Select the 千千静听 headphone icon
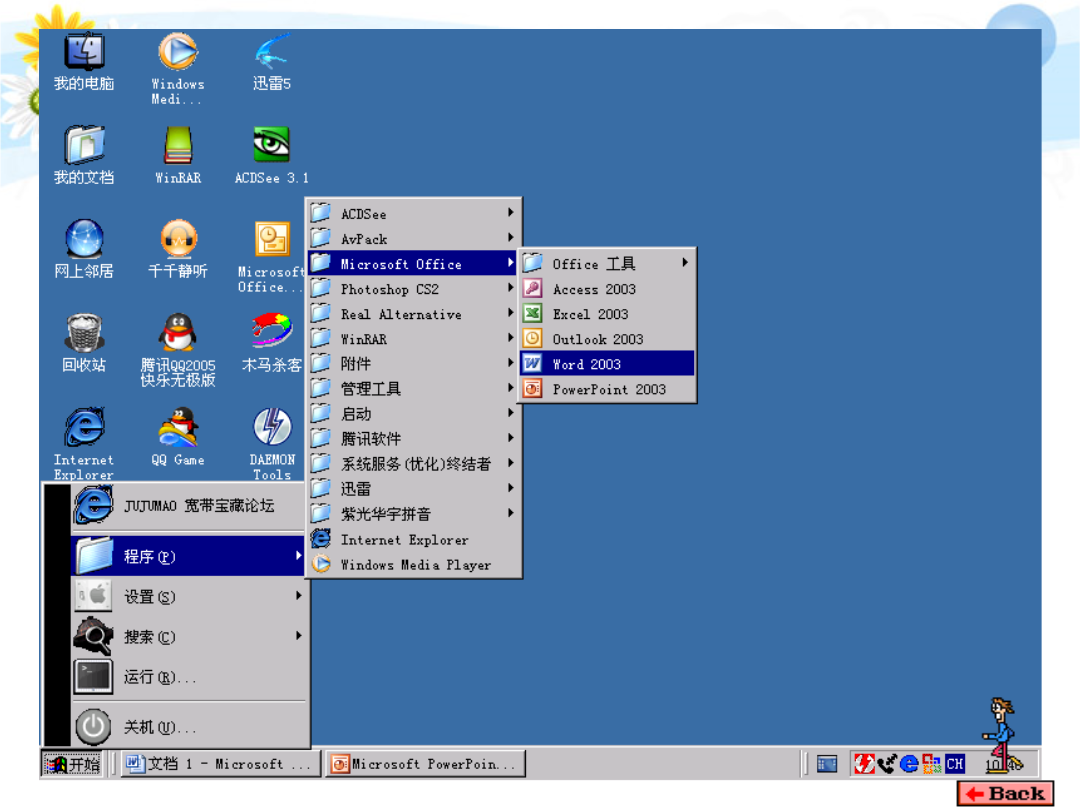 tap(178, 239)
